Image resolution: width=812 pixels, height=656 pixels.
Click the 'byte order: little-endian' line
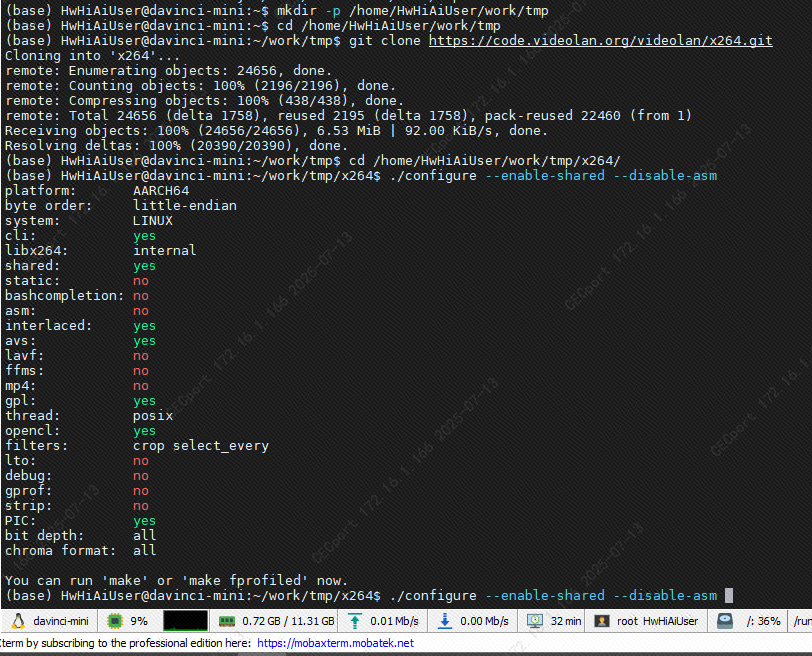[121, 206]
